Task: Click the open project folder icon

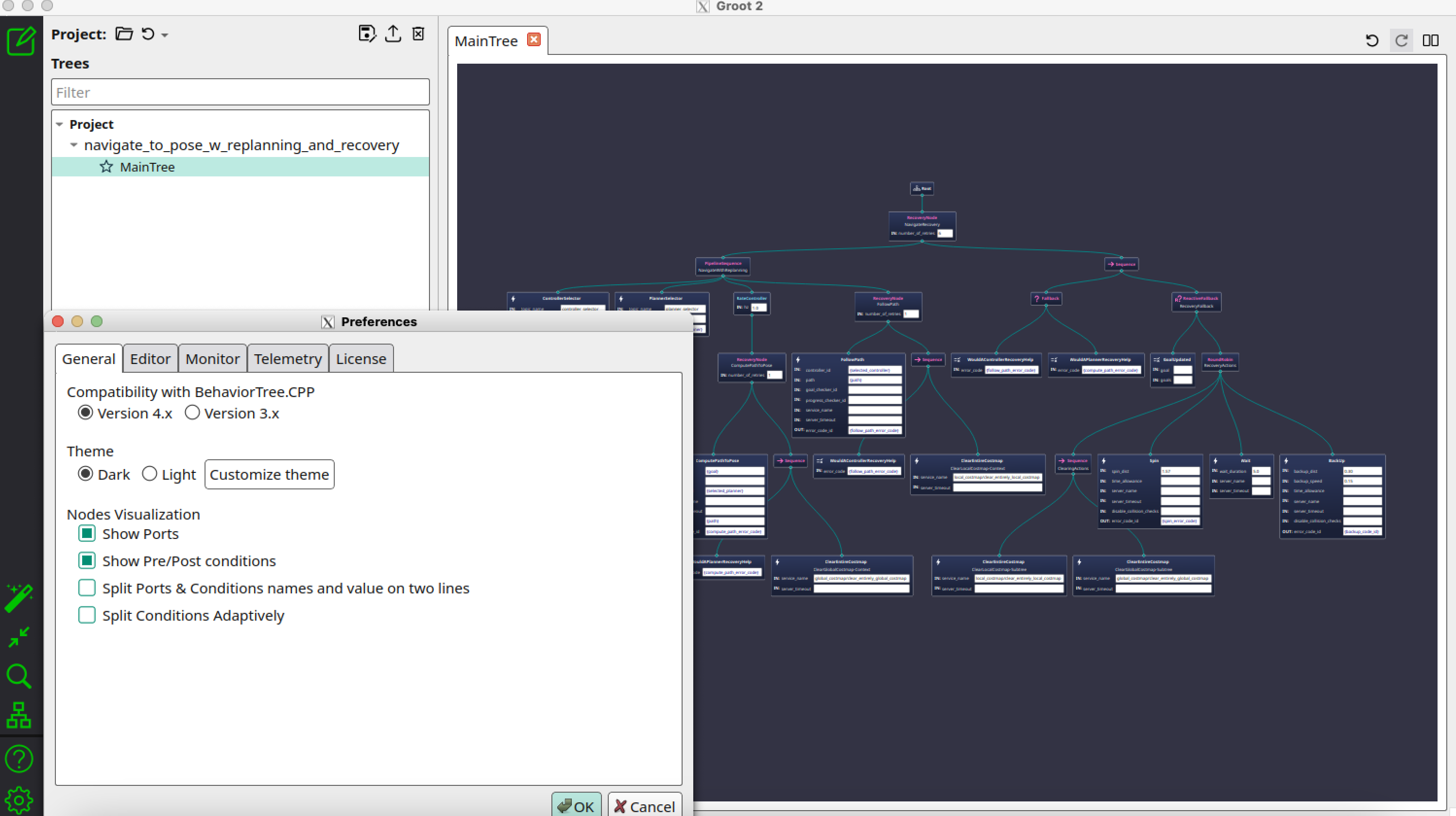Action: [124, 34]
